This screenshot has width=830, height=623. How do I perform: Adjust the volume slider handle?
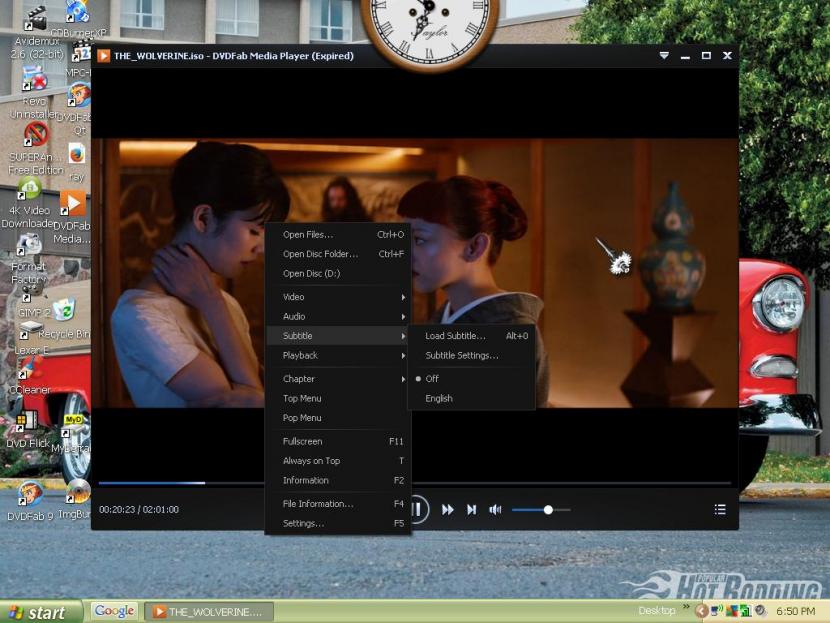pyautogui.click(x=548, y=510)
